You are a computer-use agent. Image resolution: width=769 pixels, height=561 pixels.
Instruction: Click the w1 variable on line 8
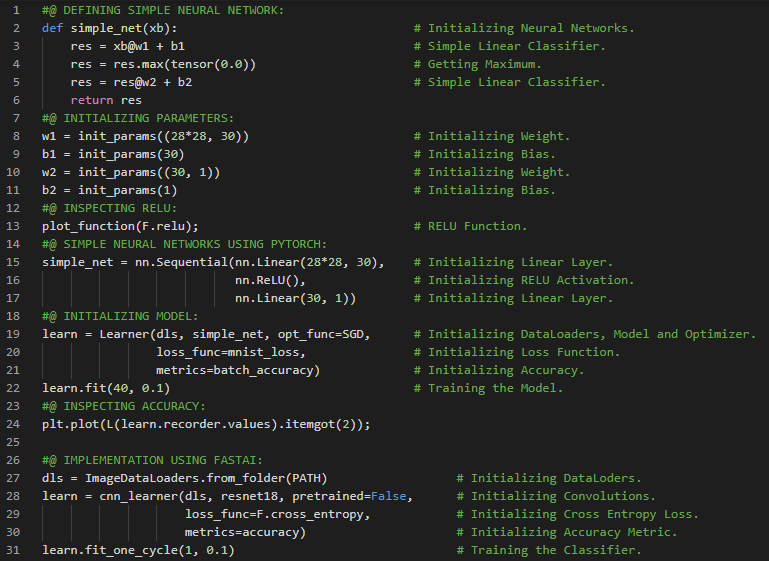coord(49,136)
